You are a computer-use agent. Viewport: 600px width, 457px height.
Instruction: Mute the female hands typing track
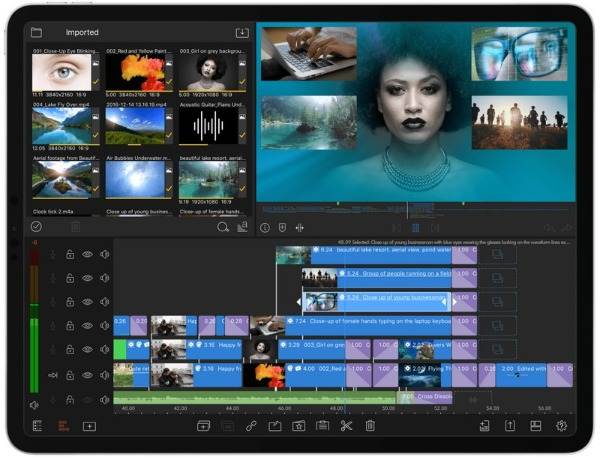[104, 326]
